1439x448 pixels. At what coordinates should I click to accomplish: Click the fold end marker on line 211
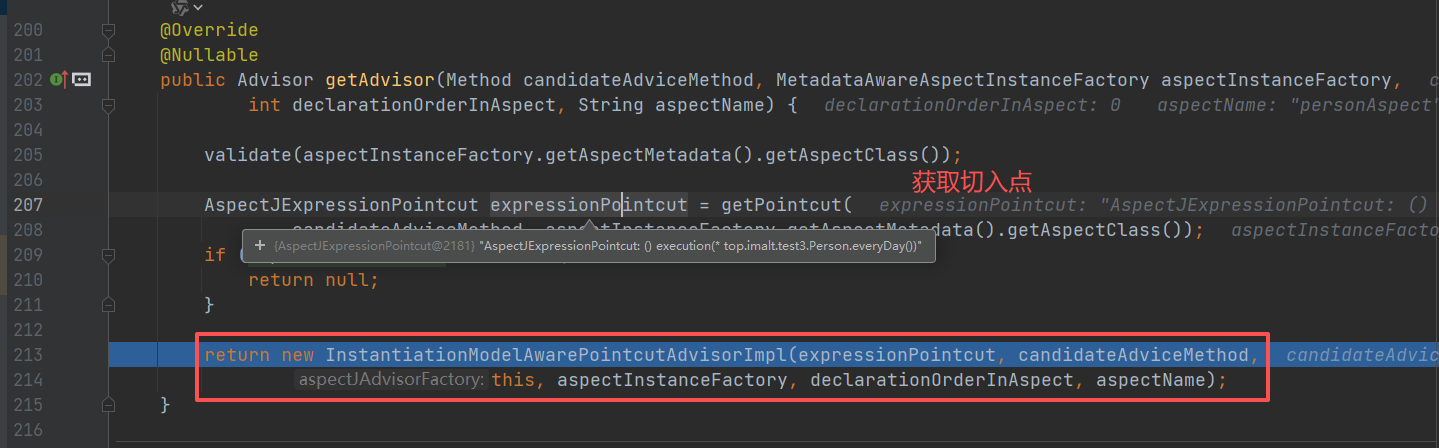(x=109, y=305)
